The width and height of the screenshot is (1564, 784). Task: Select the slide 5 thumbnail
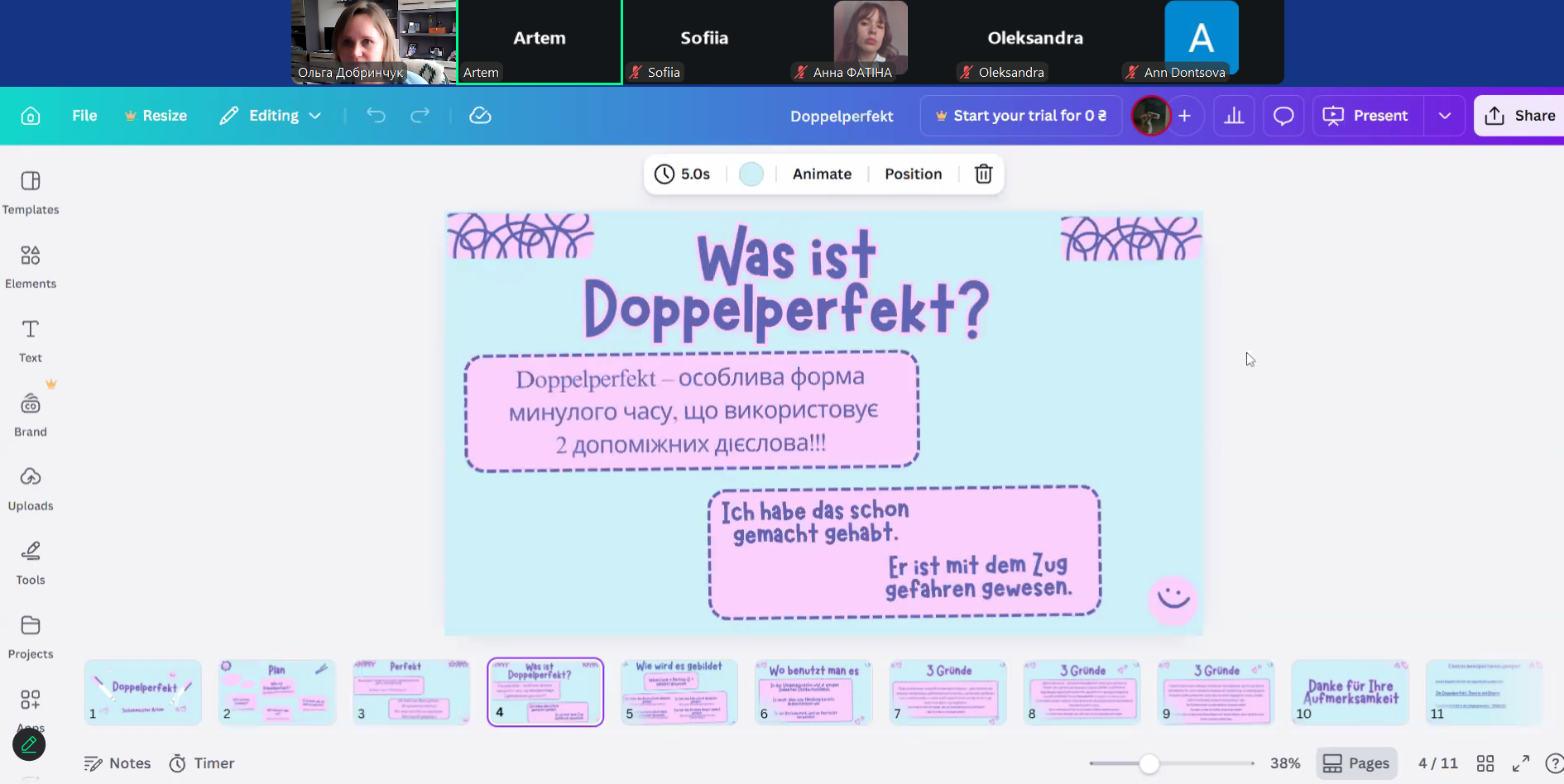pos(679,692)
